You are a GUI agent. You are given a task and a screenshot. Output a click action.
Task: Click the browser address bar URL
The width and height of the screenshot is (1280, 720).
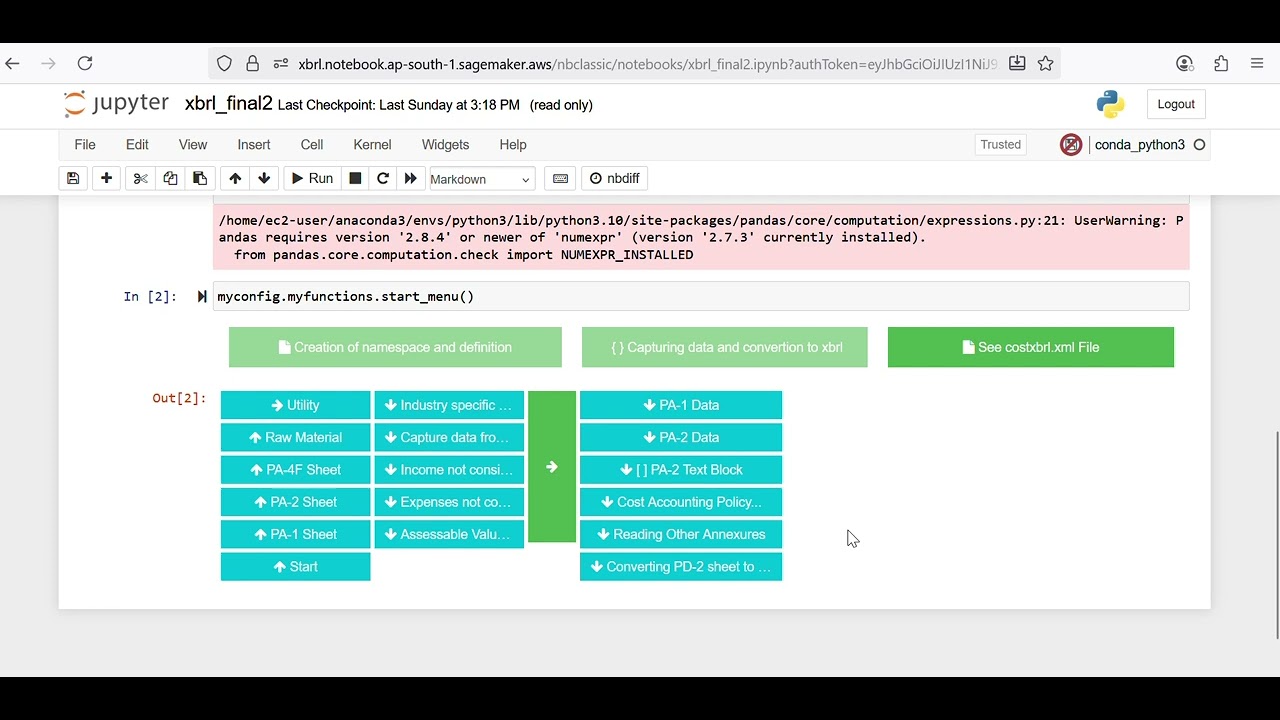tap(647, 64)
